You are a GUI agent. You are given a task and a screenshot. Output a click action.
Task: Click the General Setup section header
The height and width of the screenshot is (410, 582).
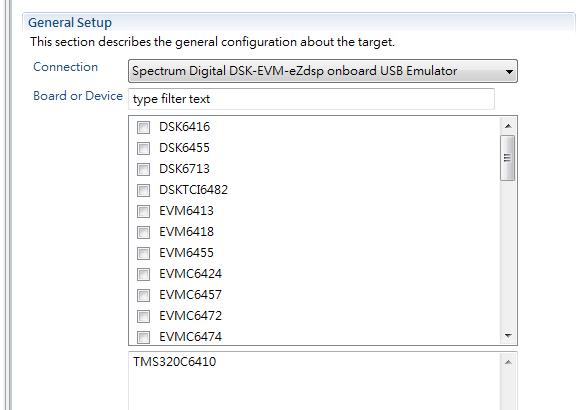click(70, 23)
